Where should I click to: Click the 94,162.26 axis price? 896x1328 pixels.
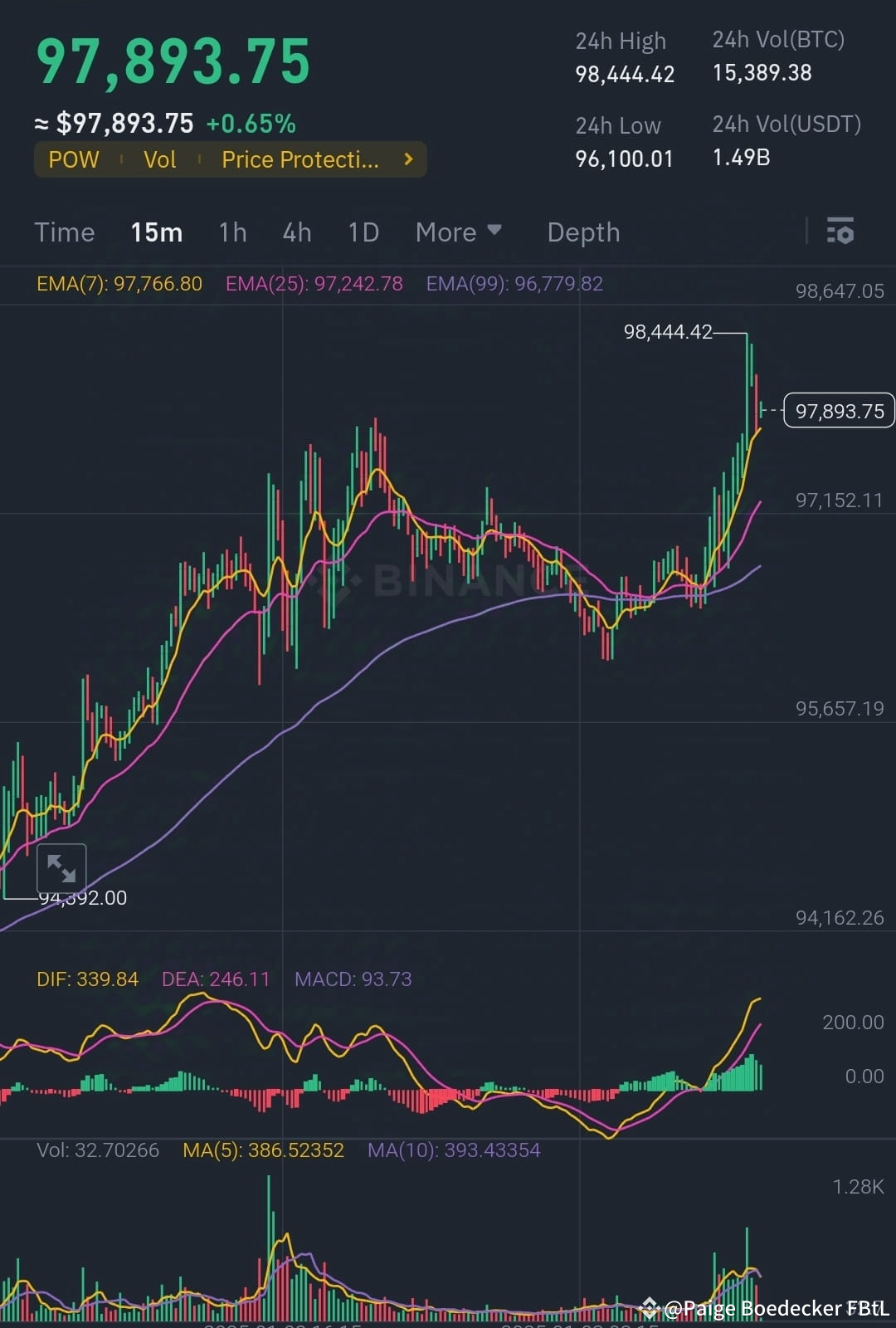tap(840, 918)
